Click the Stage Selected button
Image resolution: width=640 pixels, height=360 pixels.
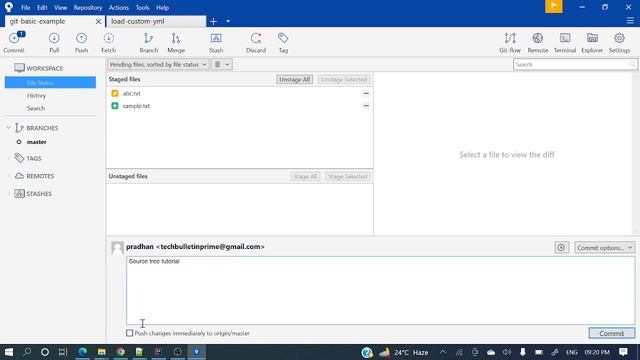click(348, 176)
